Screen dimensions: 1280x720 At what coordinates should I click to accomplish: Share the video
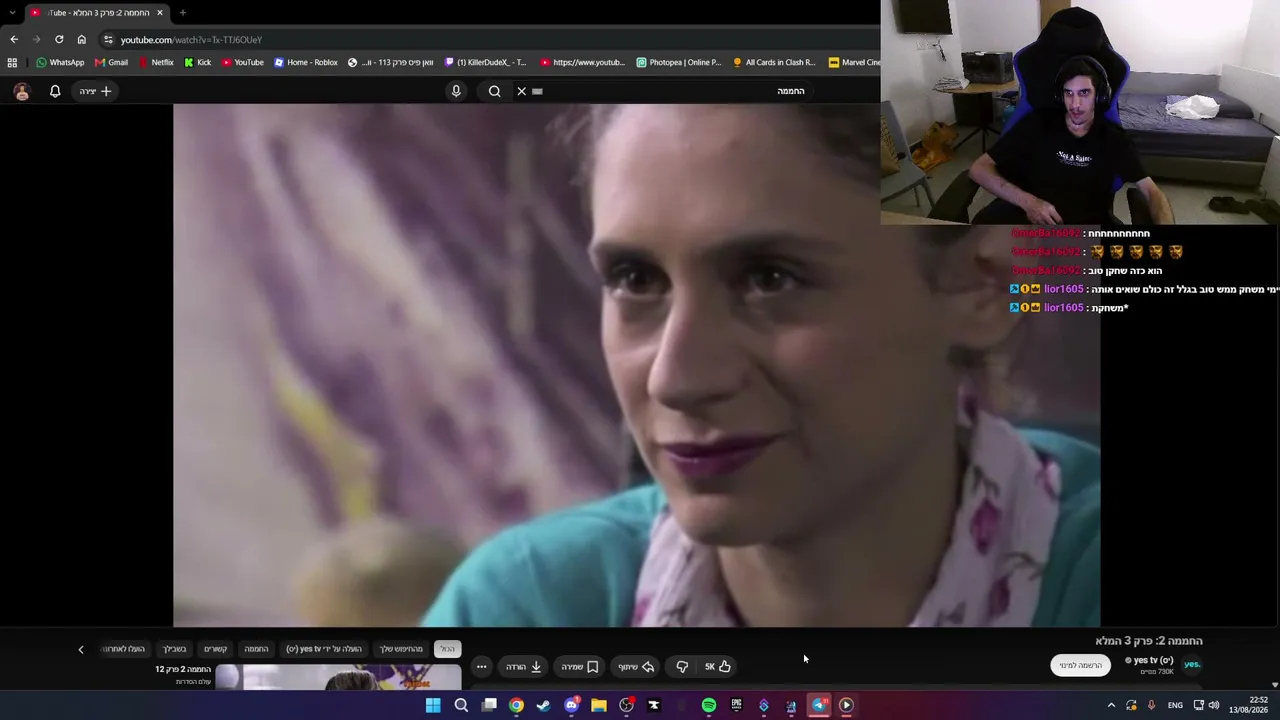[635, 667]
